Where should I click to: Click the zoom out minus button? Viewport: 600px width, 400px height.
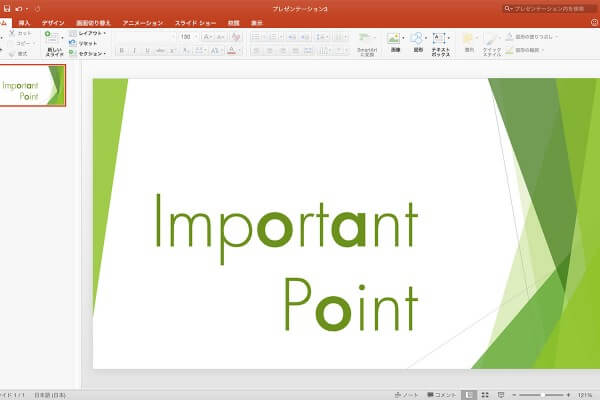click(x=514, y=395)
